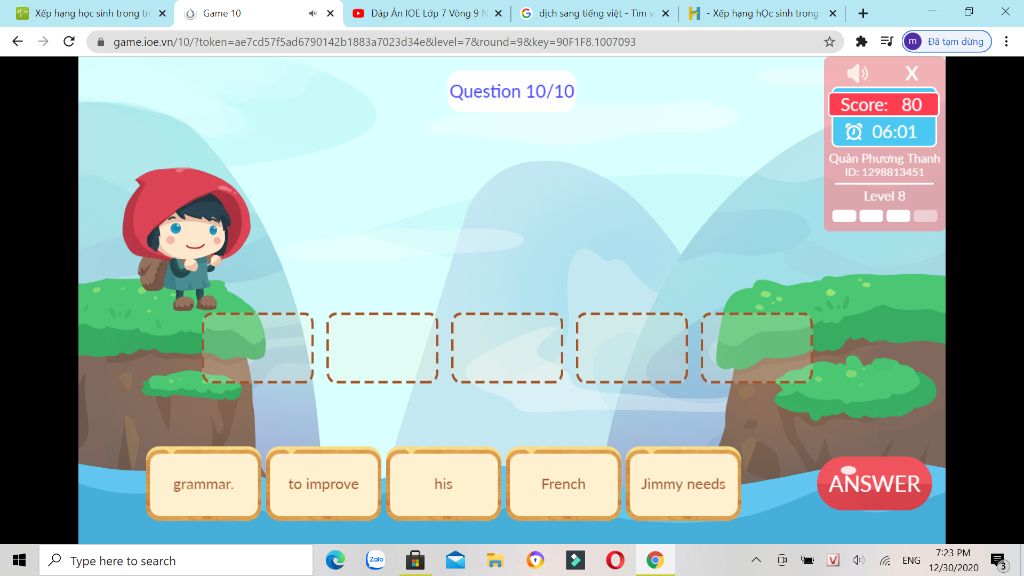Image resolution: width=1024 pixels, height=576 pixels.
Task: Open Google Chrome from the taskbar
Action: click(655, 560)
